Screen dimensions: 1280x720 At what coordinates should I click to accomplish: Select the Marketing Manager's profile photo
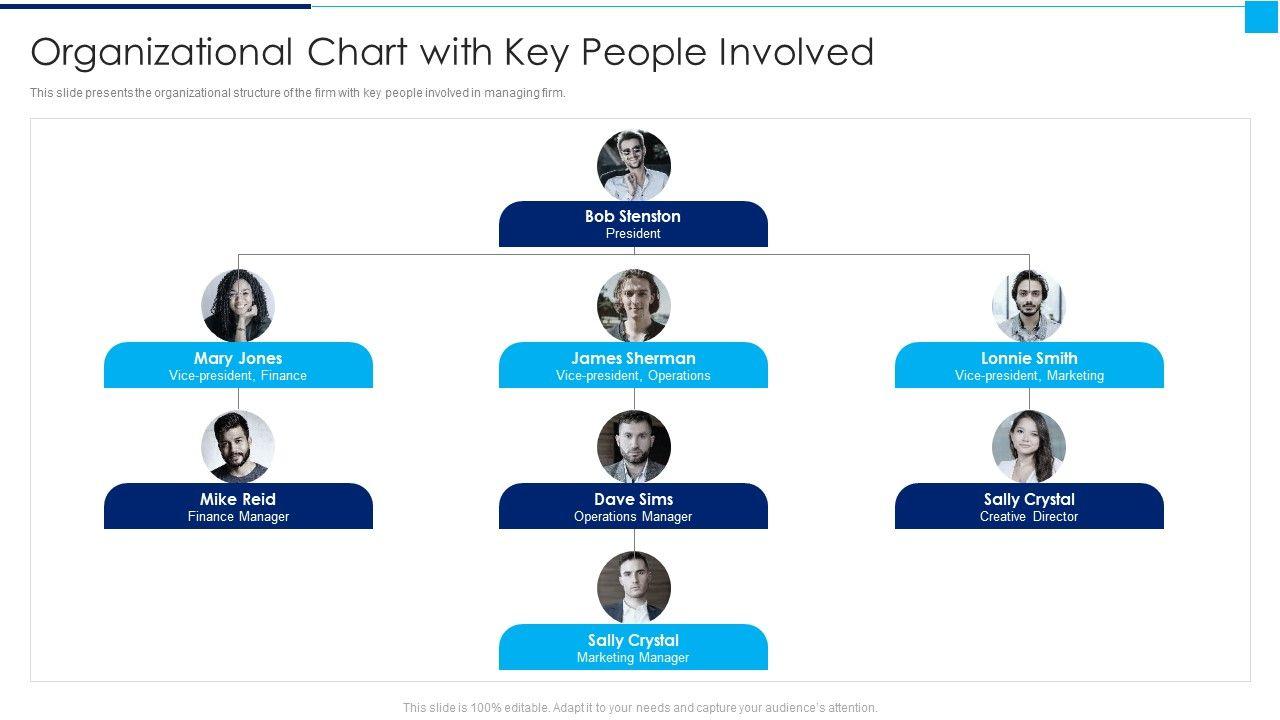(x=634, y=588)
